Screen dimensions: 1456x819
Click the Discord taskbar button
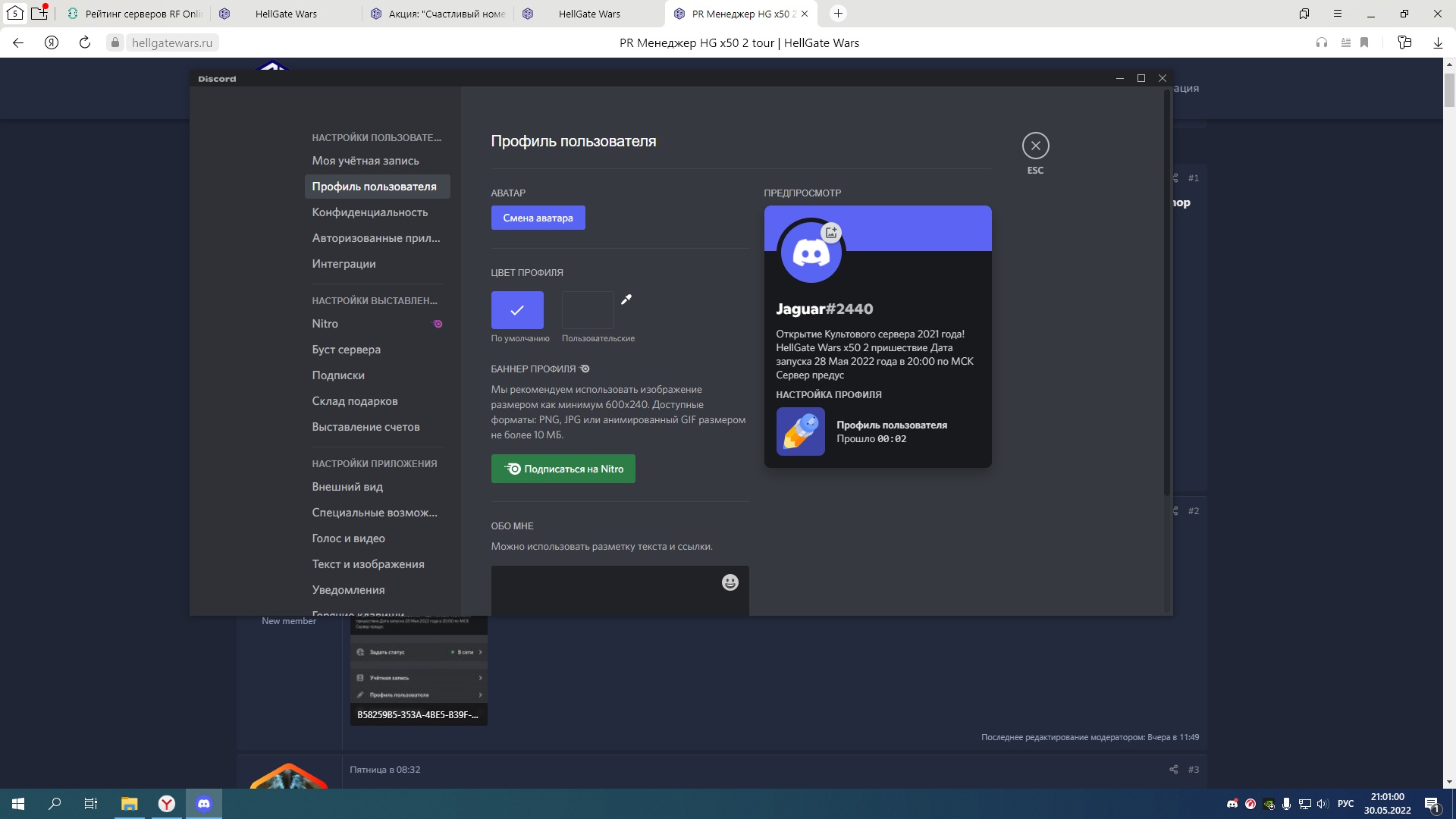pyautogui.click(x=204, y=804)
